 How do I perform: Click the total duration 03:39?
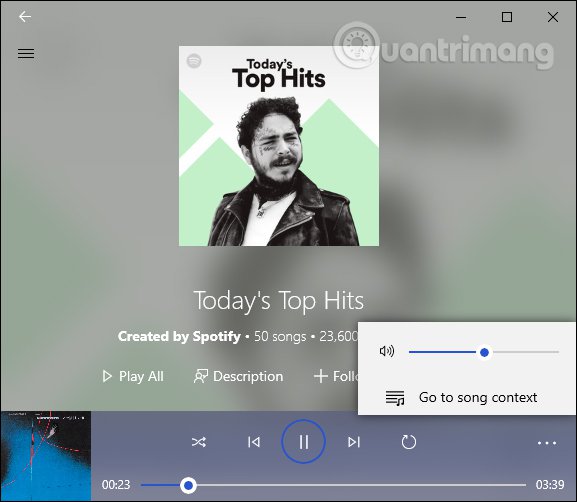tap(550, 485)
